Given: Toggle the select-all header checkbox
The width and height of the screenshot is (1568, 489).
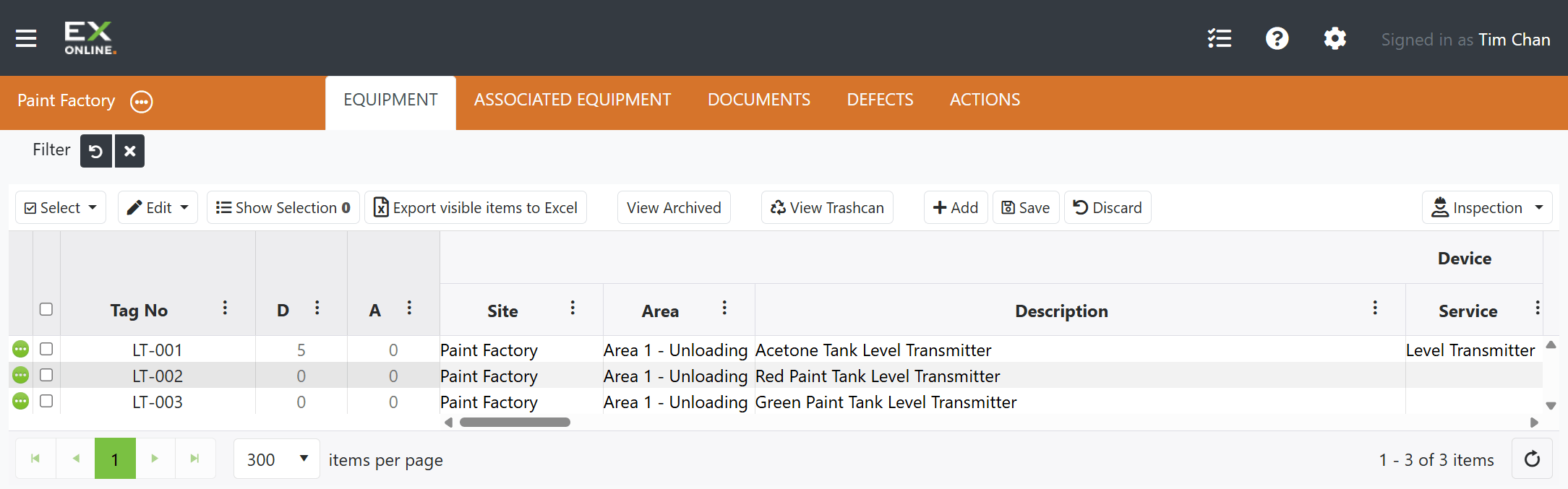Looking at the screenshot, I should click(x=46, y=309).
